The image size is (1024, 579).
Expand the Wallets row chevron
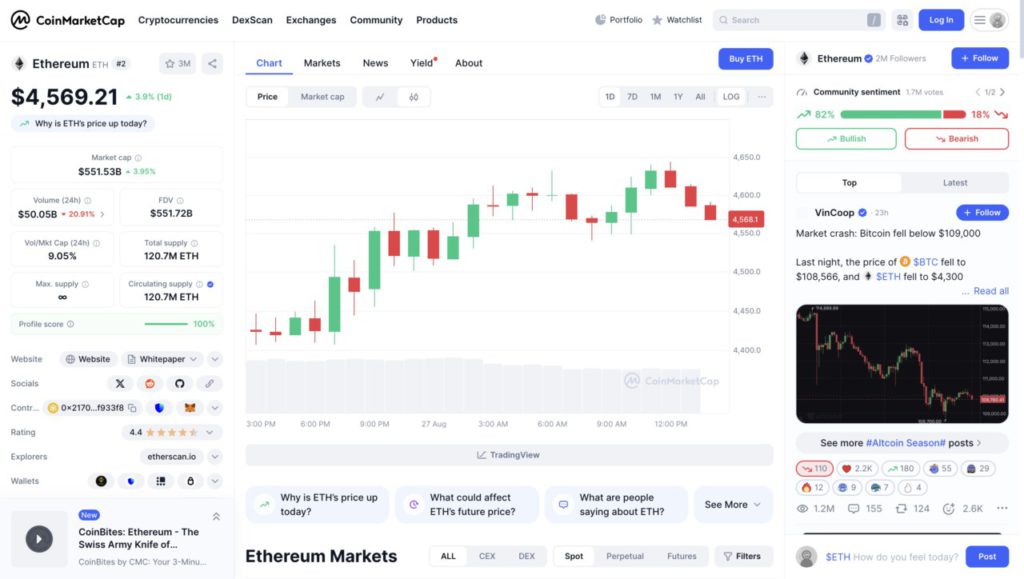tap(213, 481)
